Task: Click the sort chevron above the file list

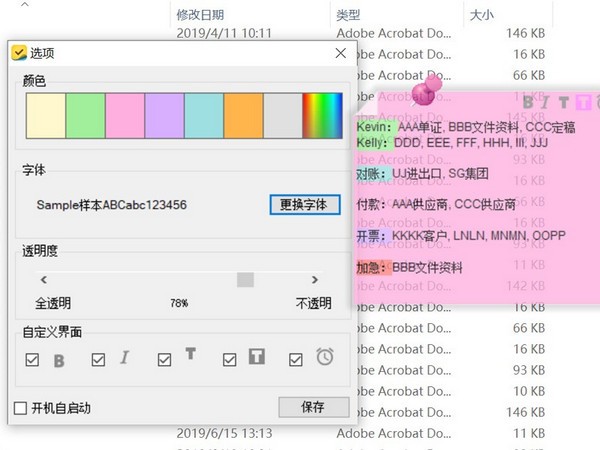Action: tap(24, 4)
